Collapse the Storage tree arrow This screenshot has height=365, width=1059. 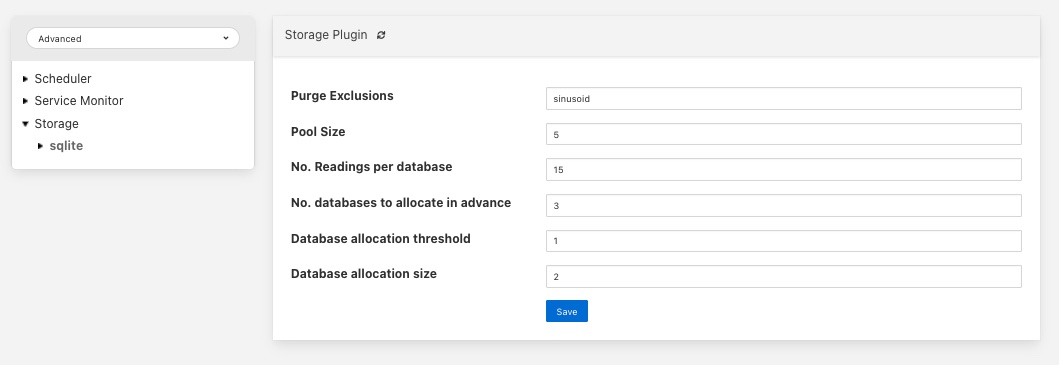26,124
